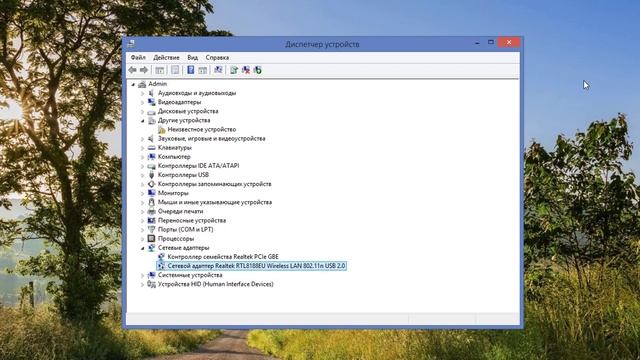The height and width of the screenshot is (360, 640).
Task: Toggle the show/hide console tree toolbar icon
Action: (160, 70)
